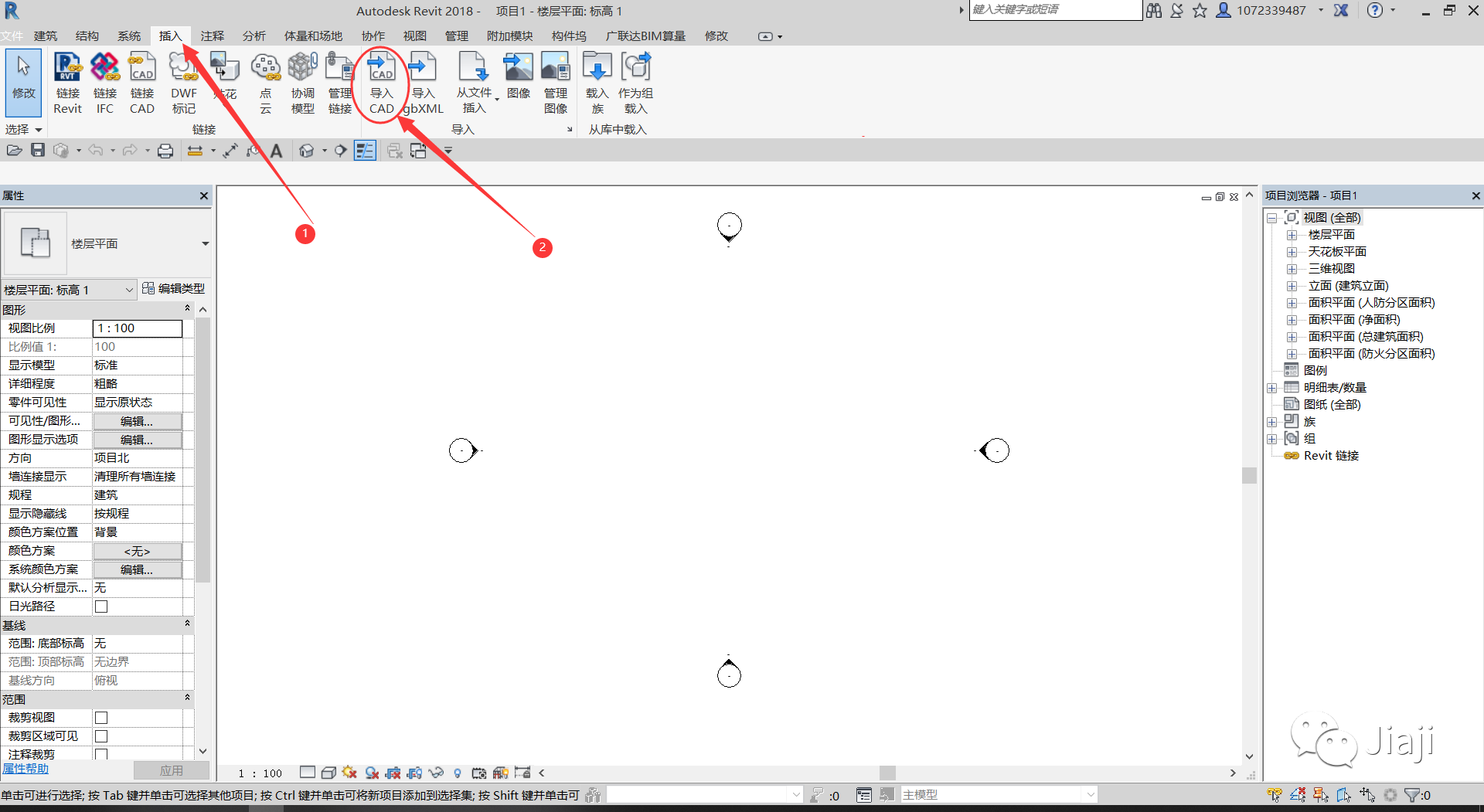Viewport: 1484px width, 812px height.
Task: Click the search keyword input box
Action: tap(1055, 10)
